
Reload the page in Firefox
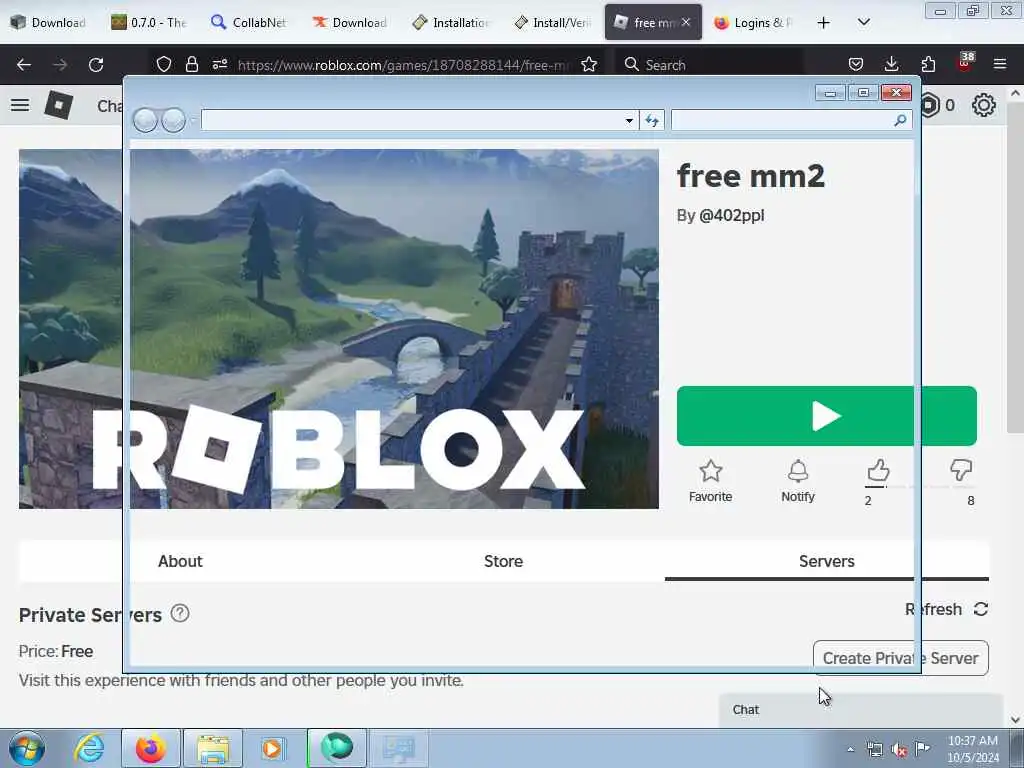pos(96,65)
